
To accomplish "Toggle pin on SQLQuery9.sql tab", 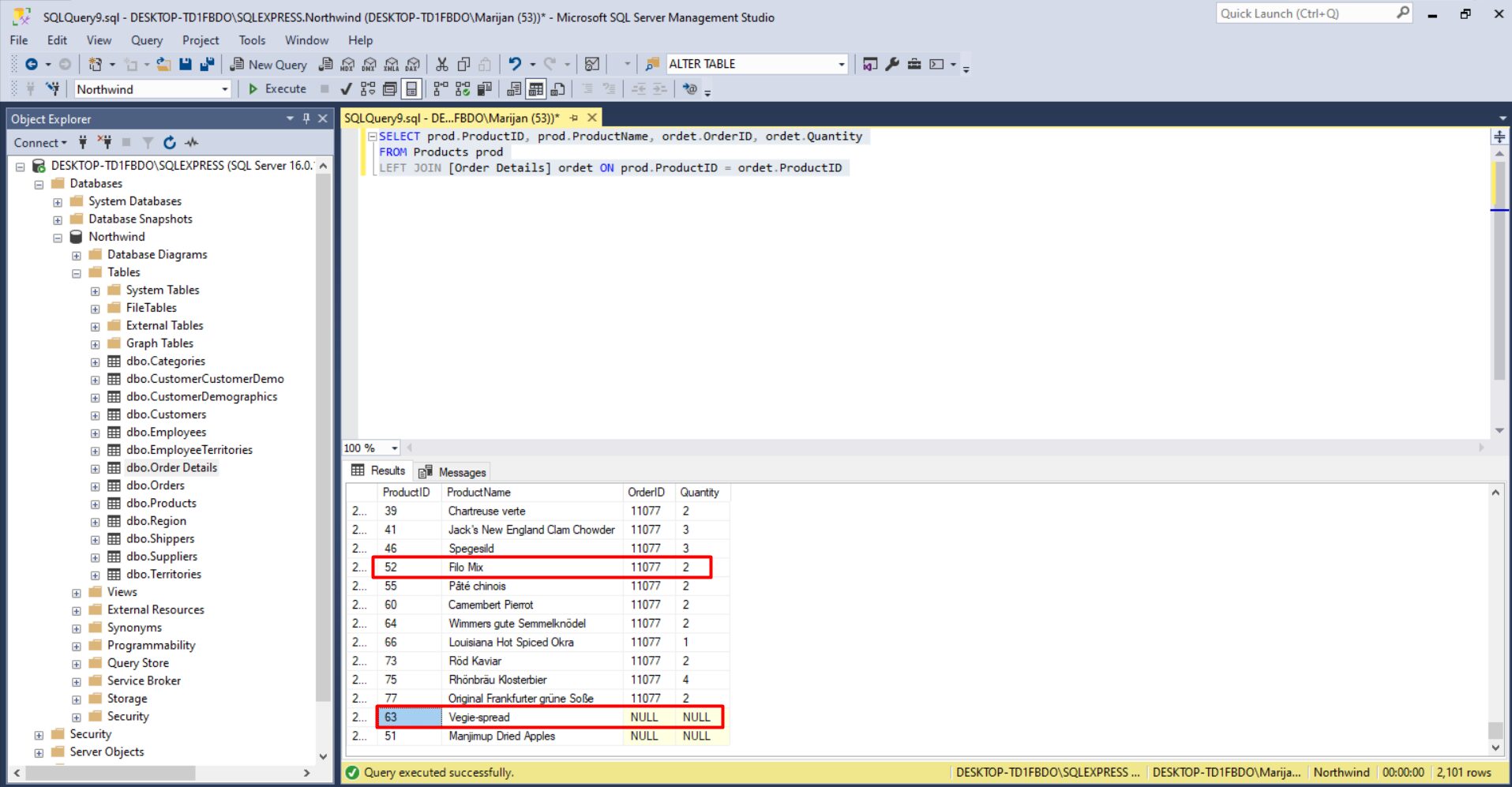I will tap(574, 118).
